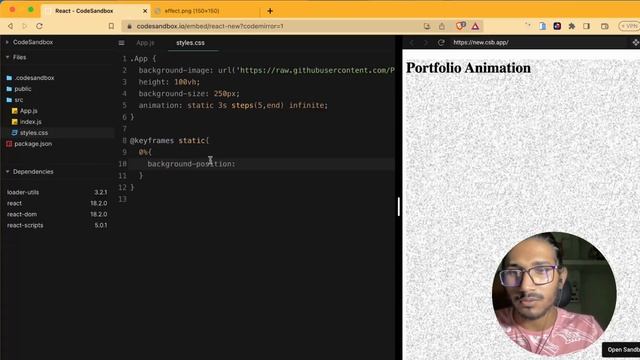The image size is (640, 360).
Task: Click the Open Sandbox button
Action: (x=622, y=350)
